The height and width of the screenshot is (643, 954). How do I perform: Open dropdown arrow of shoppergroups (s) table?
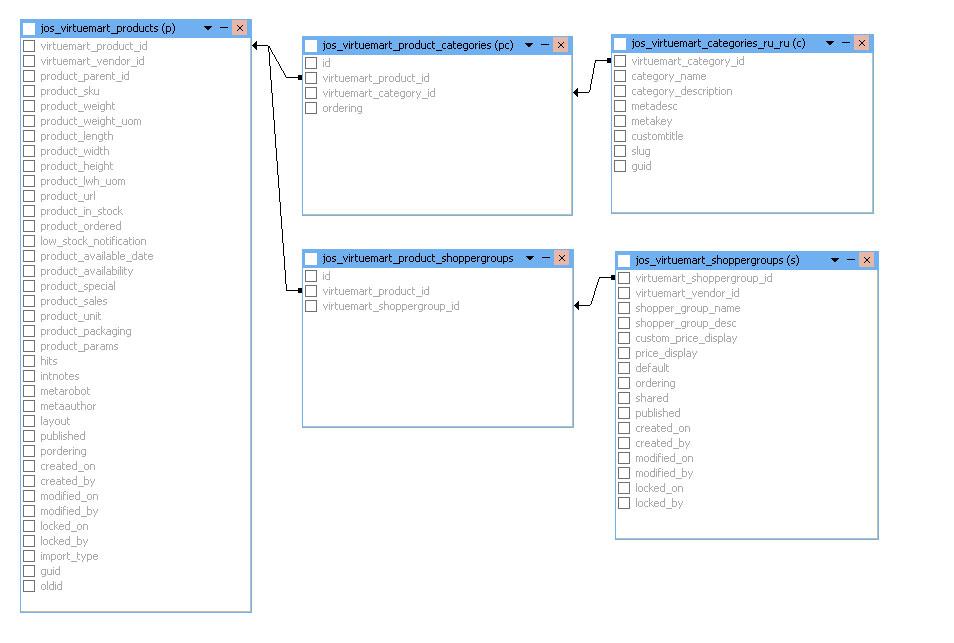835,260
